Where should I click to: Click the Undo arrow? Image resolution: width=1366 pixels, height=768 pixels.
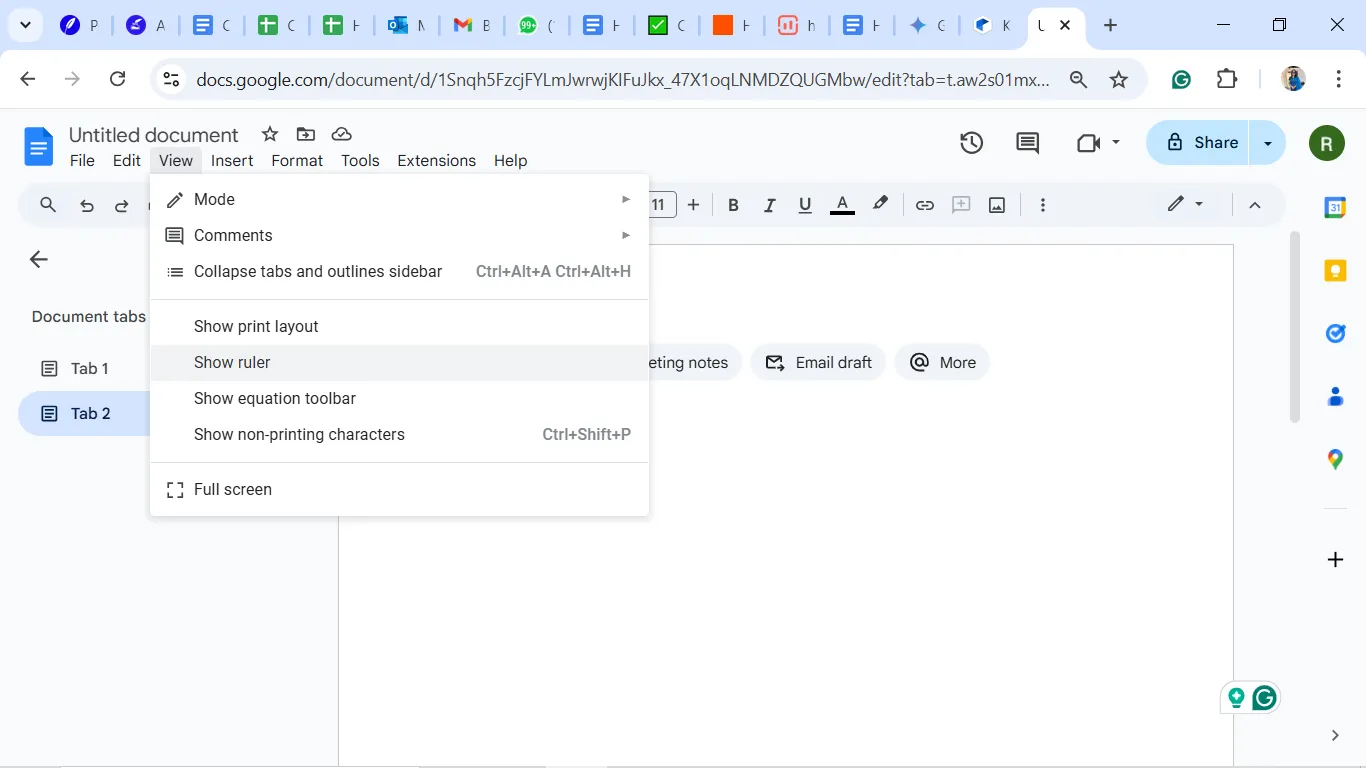pos(87,205)
